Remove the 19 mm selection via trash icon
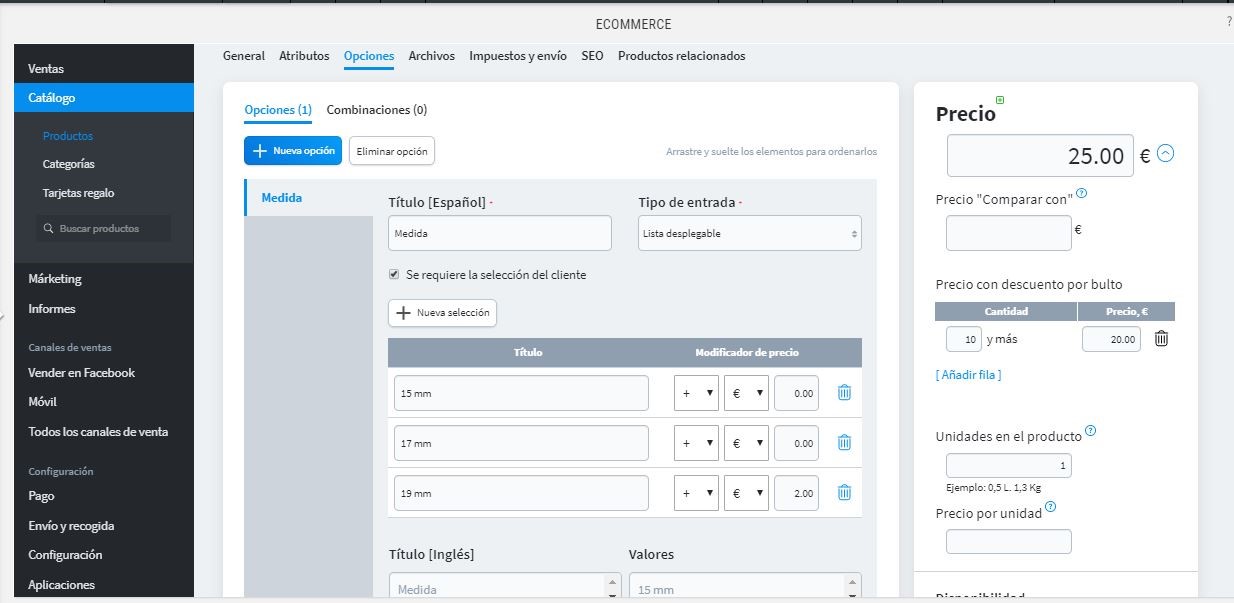Image resolution: width=1234 pixels, height=603 pixels. (x=844, y=492)
